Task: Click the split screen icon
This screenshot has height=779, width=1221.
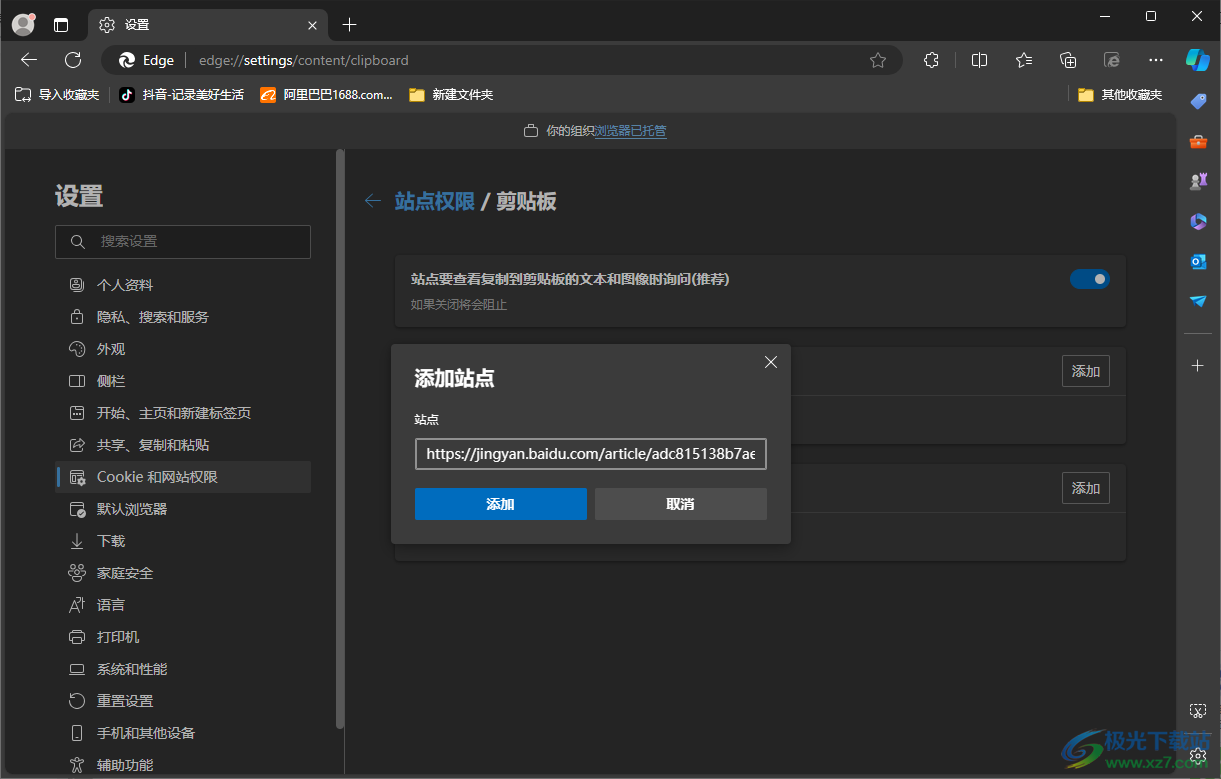Action: 979,60
